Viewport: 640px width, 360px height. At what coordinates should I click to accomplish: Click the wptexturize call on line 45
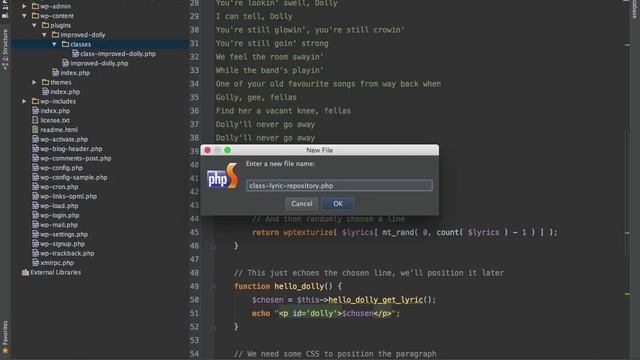(308, 233)
